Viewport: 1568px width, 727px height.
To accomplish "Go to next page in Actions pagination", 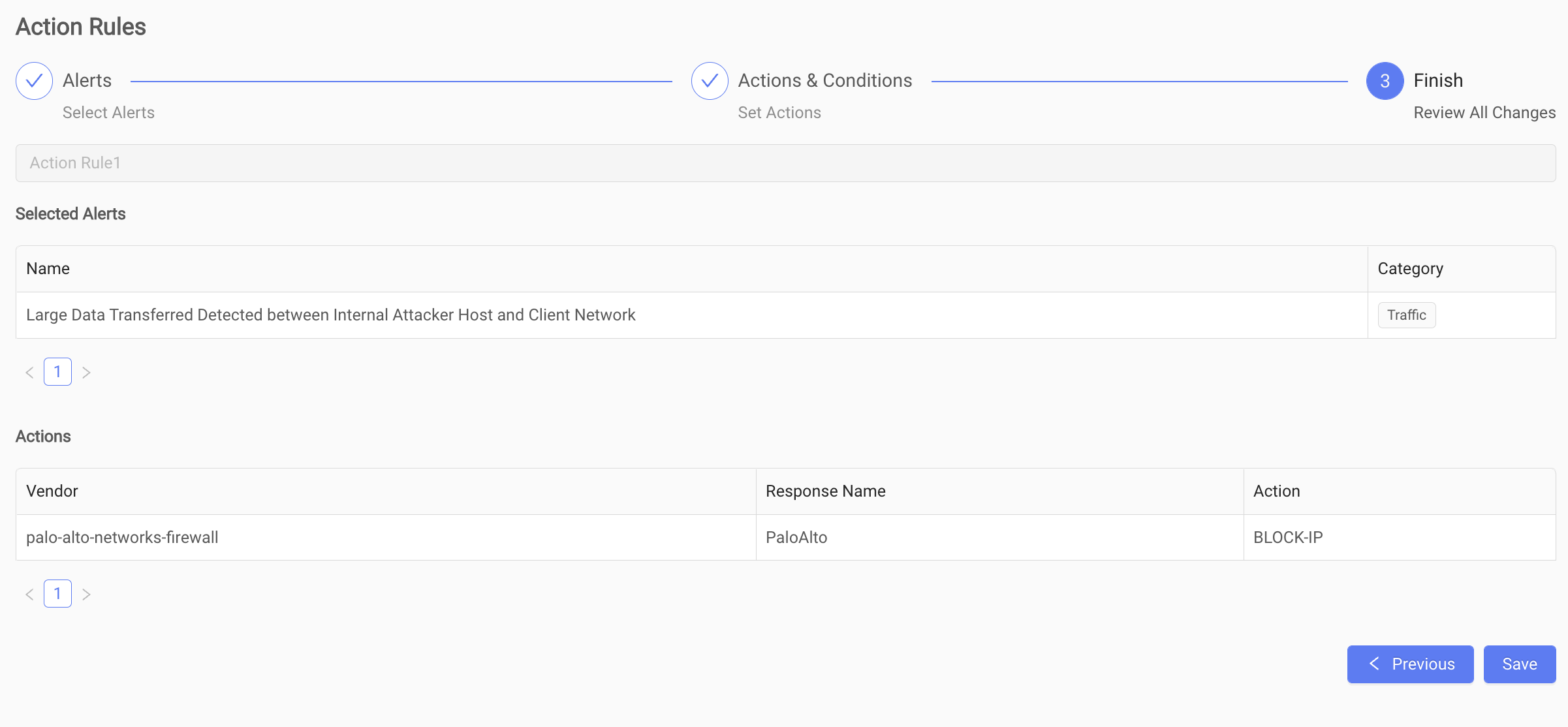I will (86, 594).
